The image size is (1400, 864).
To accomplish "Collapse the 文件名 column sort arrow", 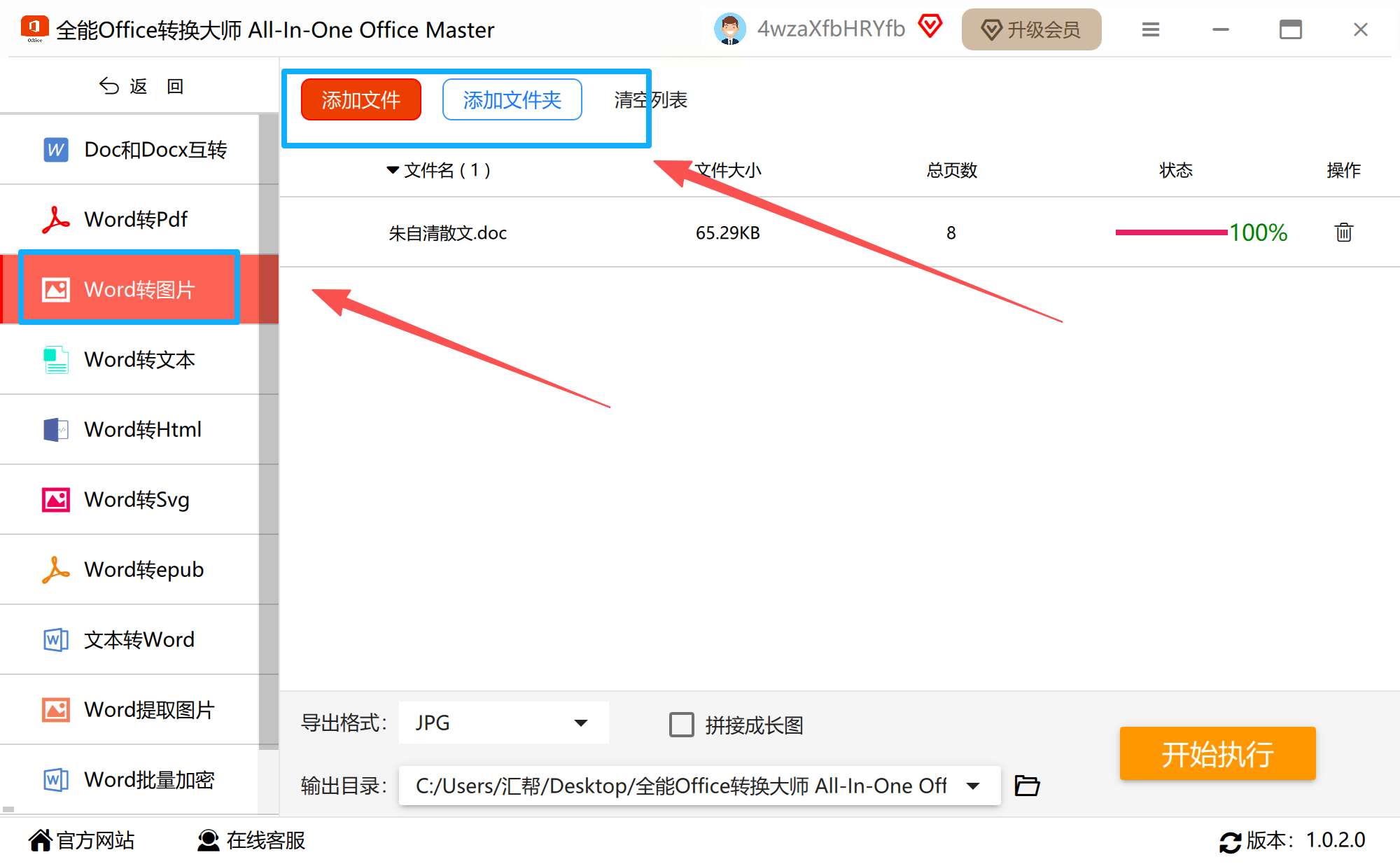I will 393,170.
